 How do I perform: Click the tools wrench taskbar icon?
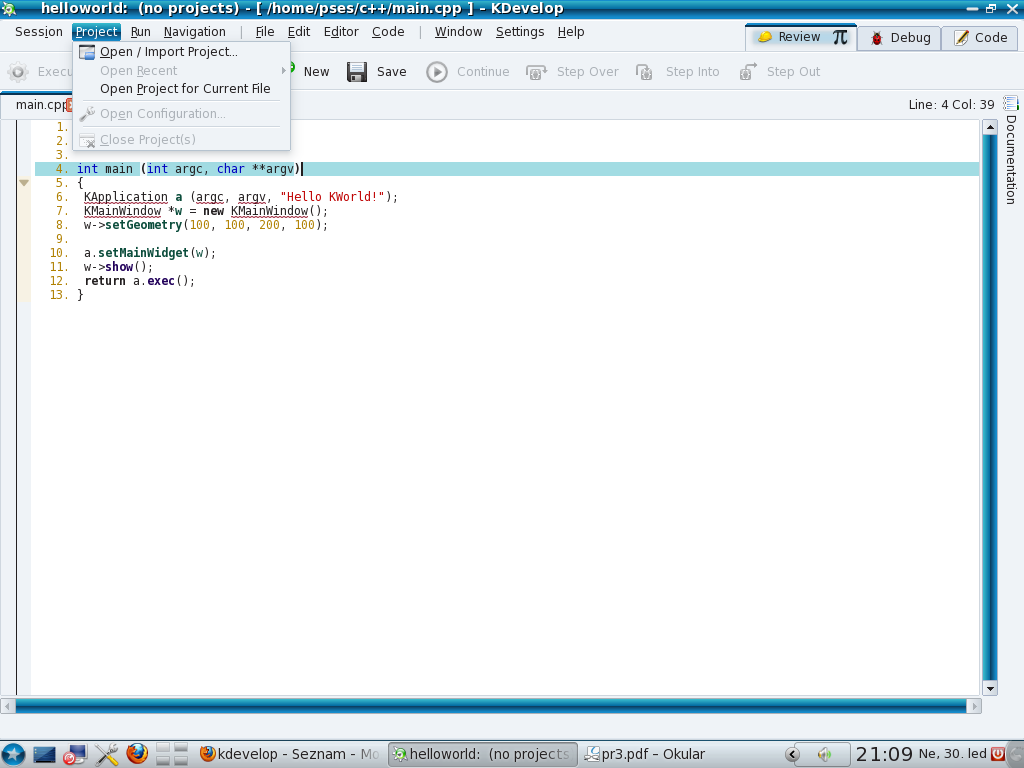pyautogui.click(x=106, y=754)
